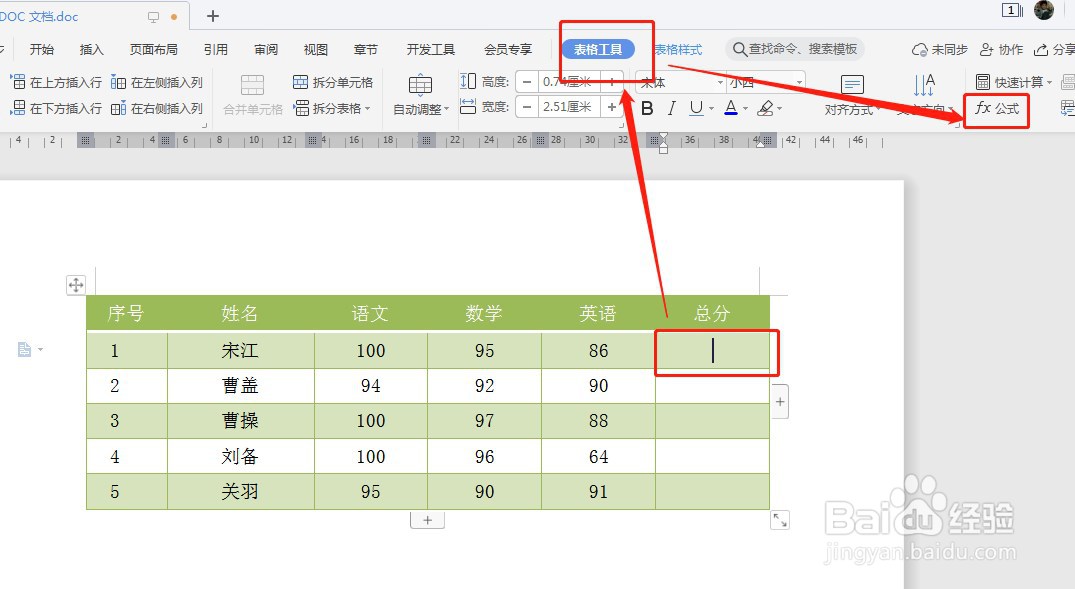Open the 自动调整 auto-fit tool
Viewport: 1075px width, 589px height.
pyautogui.click(x=420, y=95)
